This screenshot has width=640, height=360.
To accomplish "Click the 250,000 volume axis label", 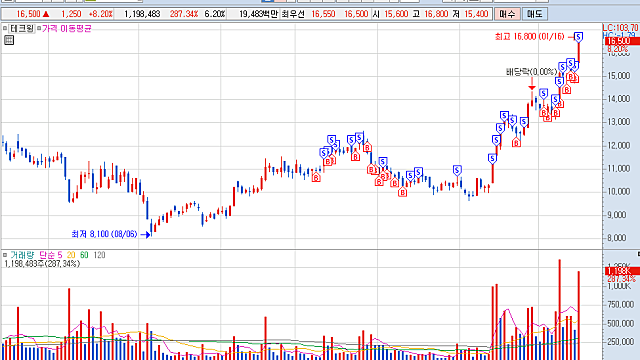I will pos(620,342).
